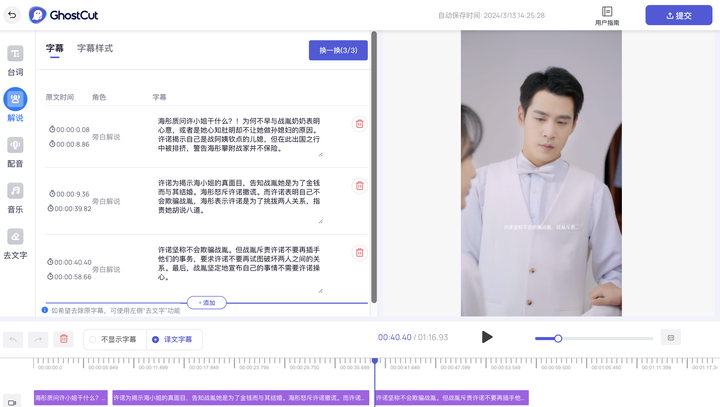Click the timeline zoom slider handle
Image resolution: width=720 pixels, height=407 pixels.
[x=558, y=339]
